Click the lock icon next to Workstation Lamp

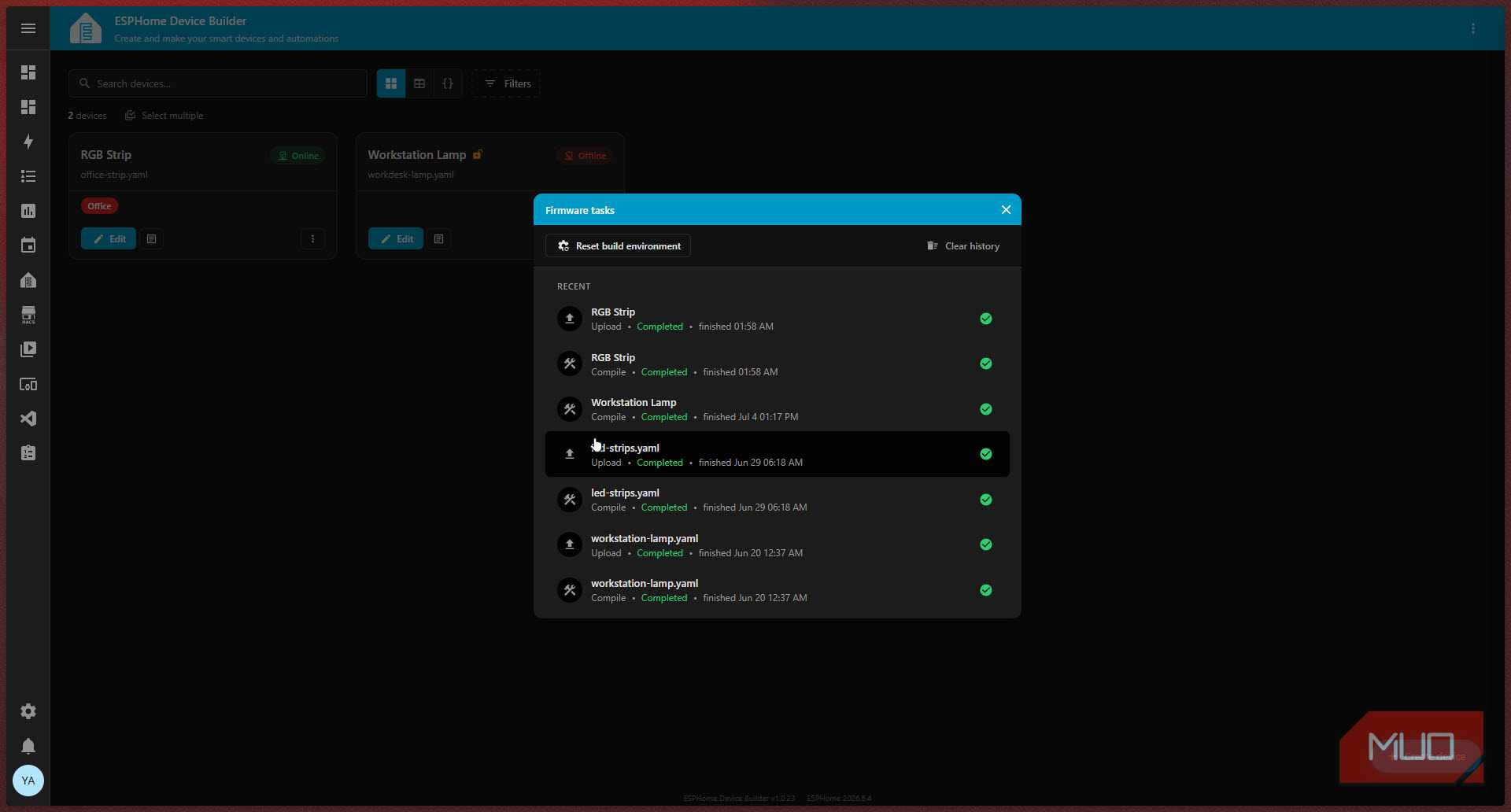(x=478, y=154)
